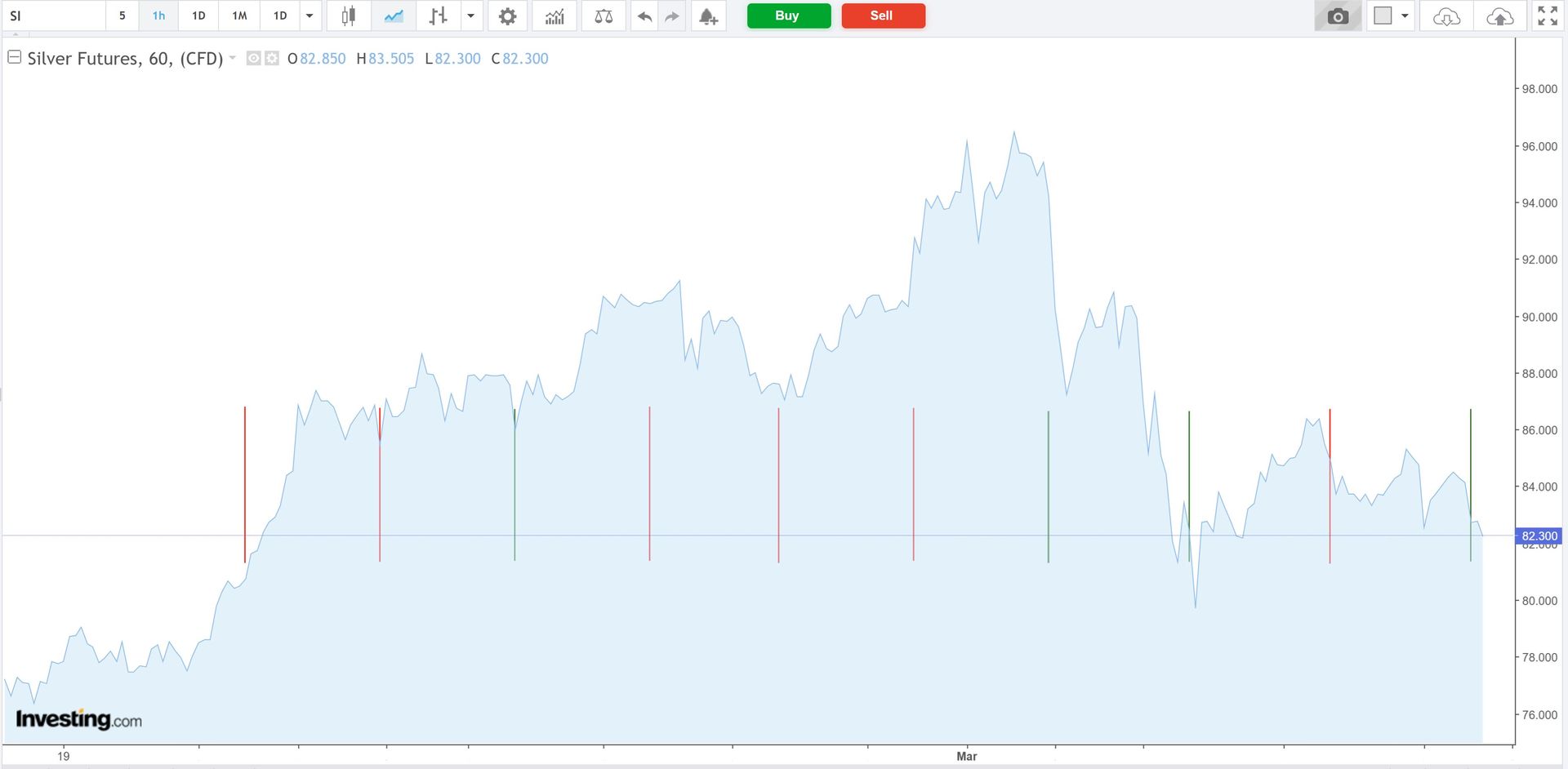Click the chart layout square icon
Viewport: 1568px width, 769px height.
pos(1383,16)
